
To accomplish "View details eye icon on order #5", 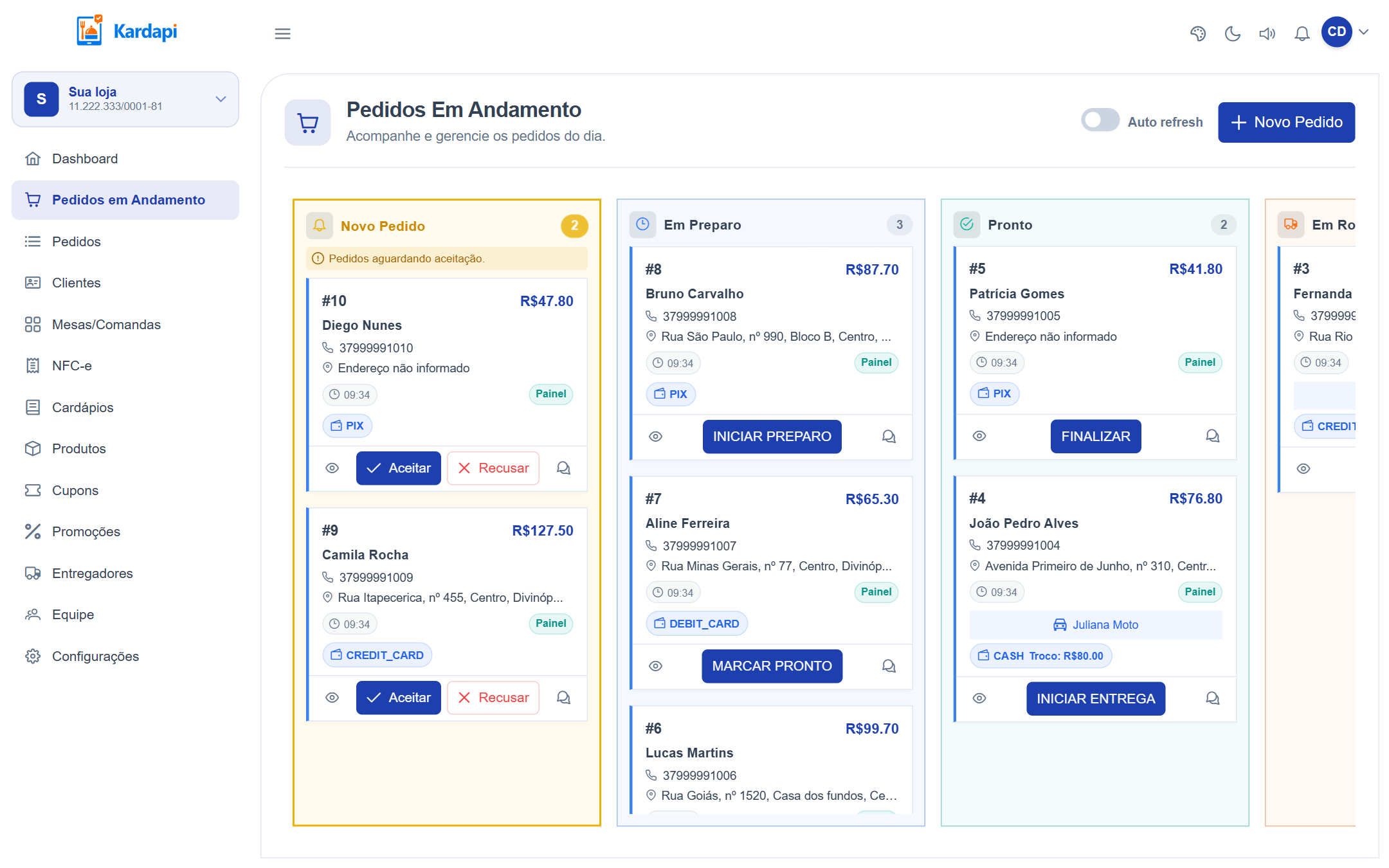I will [x=979, y=436].
